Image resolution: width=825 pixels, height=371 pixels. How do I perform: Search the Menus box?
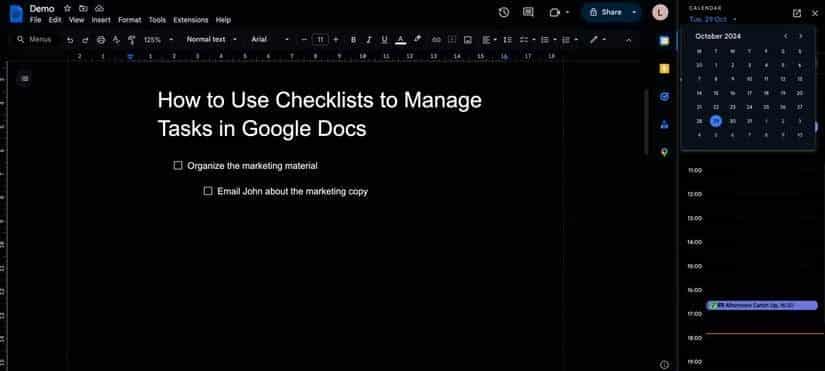coord(35,39)
